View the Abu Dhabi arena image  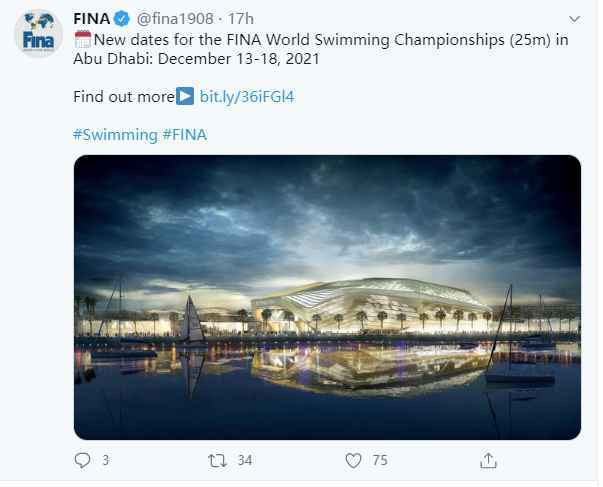[x=327, y=297]
